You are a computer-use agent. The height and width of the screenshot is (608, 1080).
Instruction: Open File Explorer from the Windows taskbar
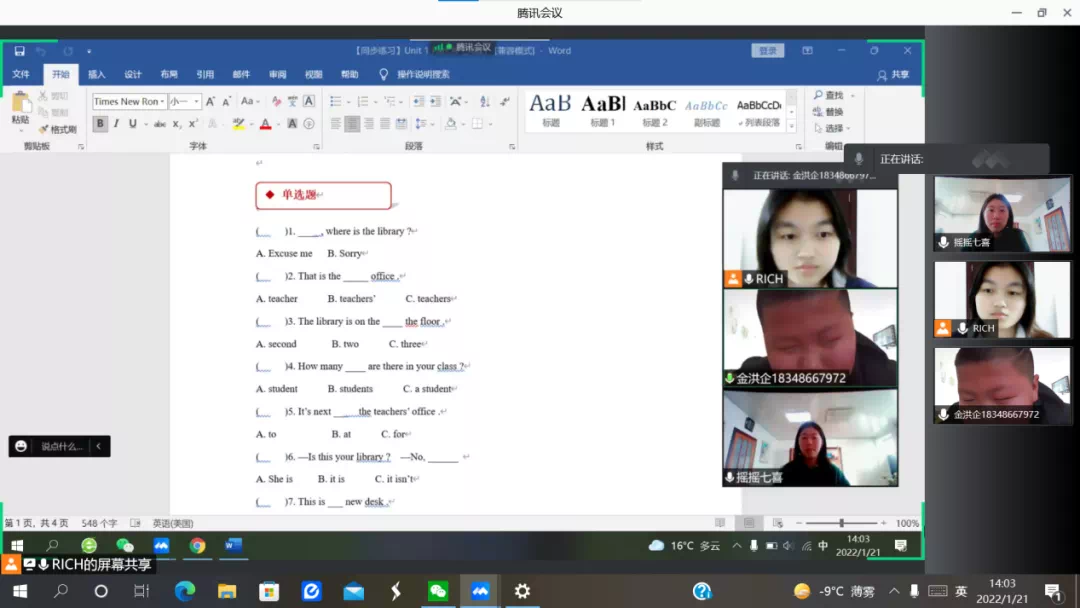(x=227, y=591)
